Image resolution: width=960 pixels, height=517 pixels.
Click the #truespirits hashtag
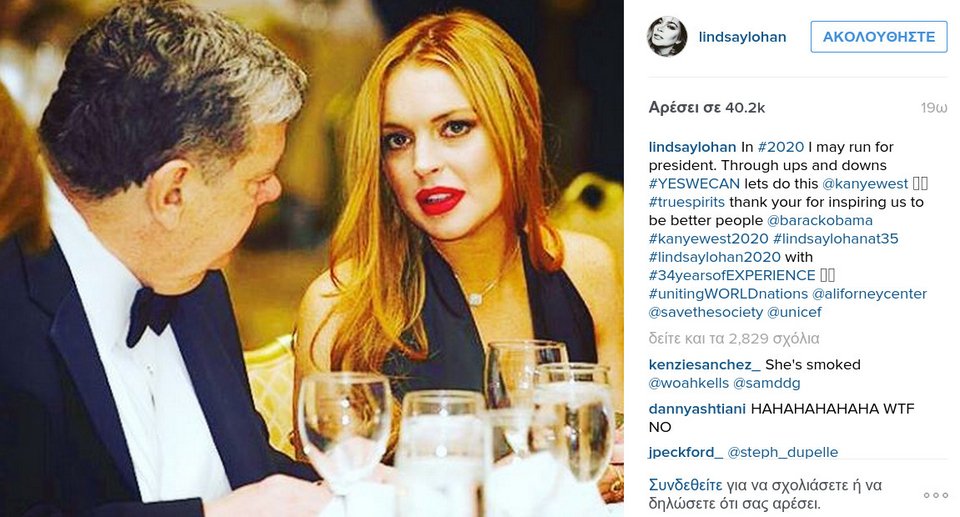(686, 202)
